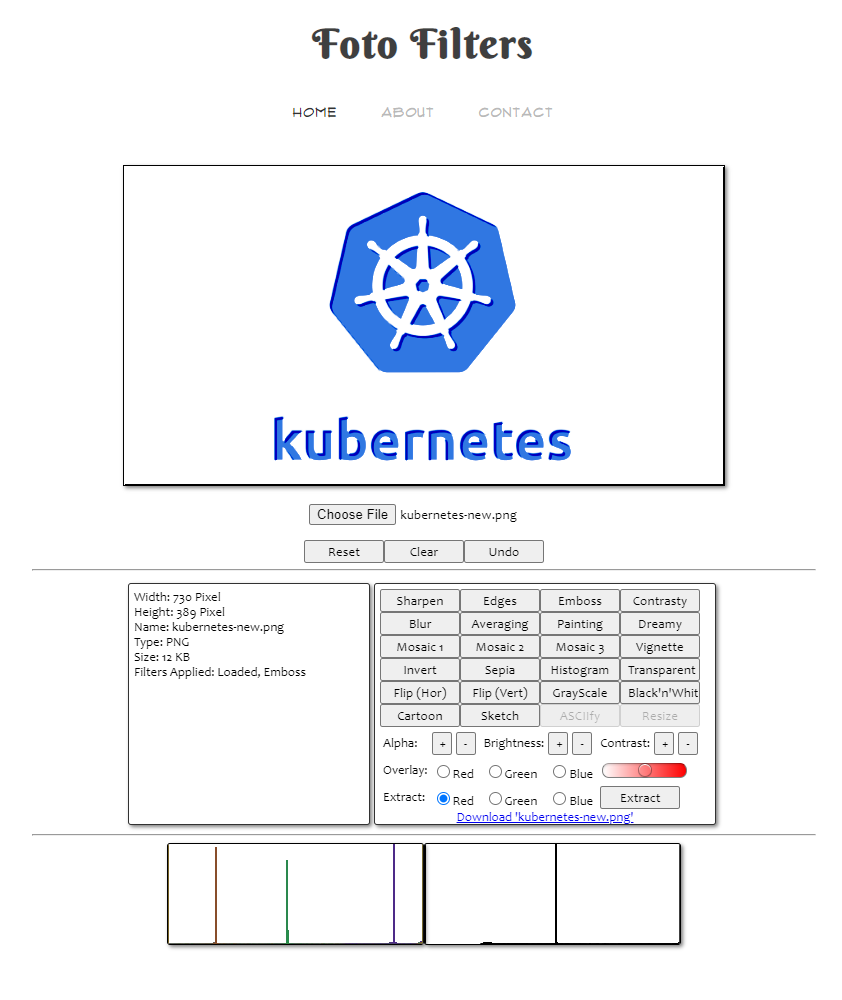
Task: Decrease Contrast with the minus stepper
Action: click(x=687, y=743)
